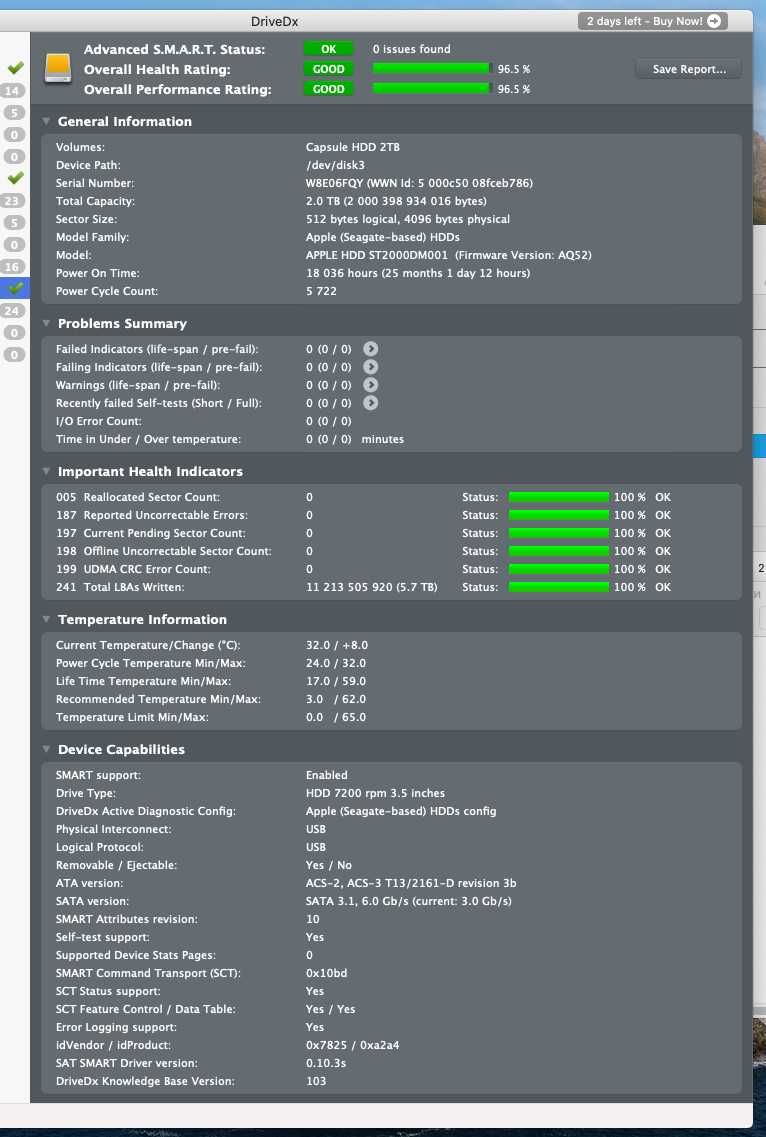Click the SCT value '0x10bd'

point(326,973)
